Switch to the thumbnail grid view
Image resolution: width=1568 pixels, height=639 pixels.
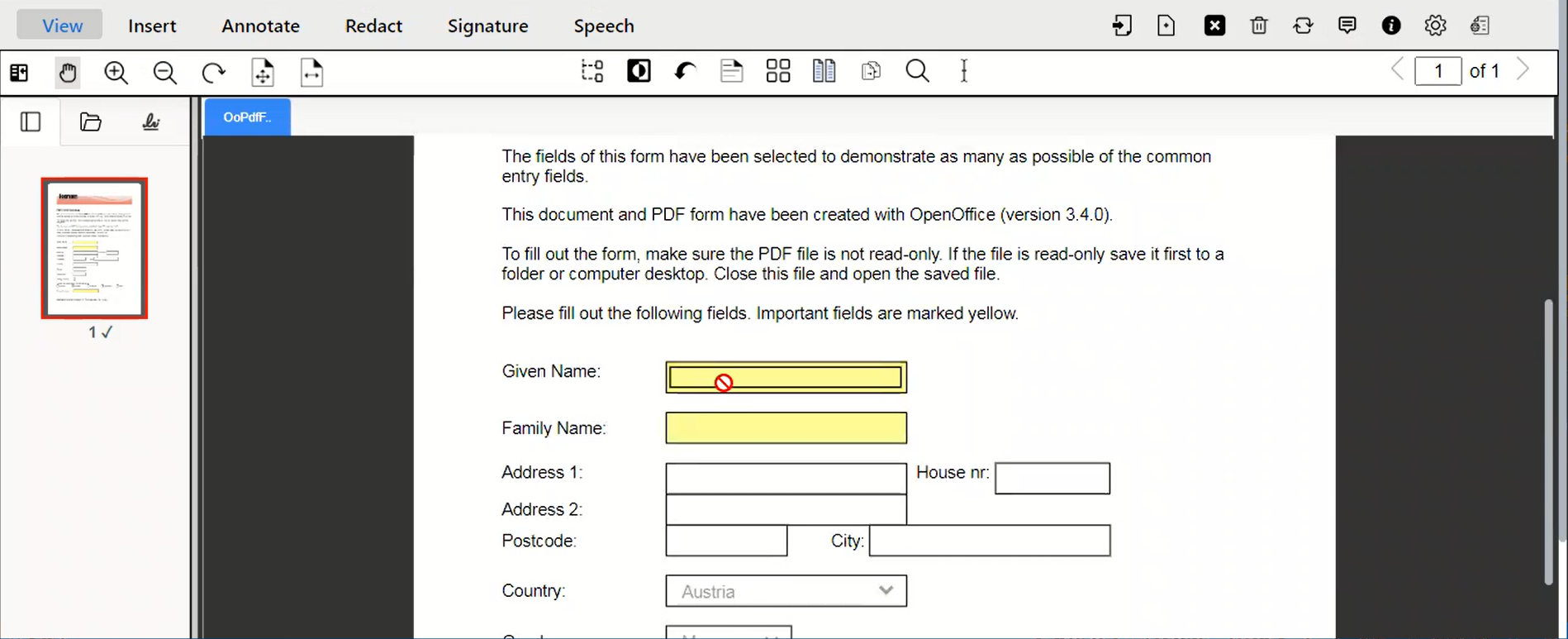point(777,71)
